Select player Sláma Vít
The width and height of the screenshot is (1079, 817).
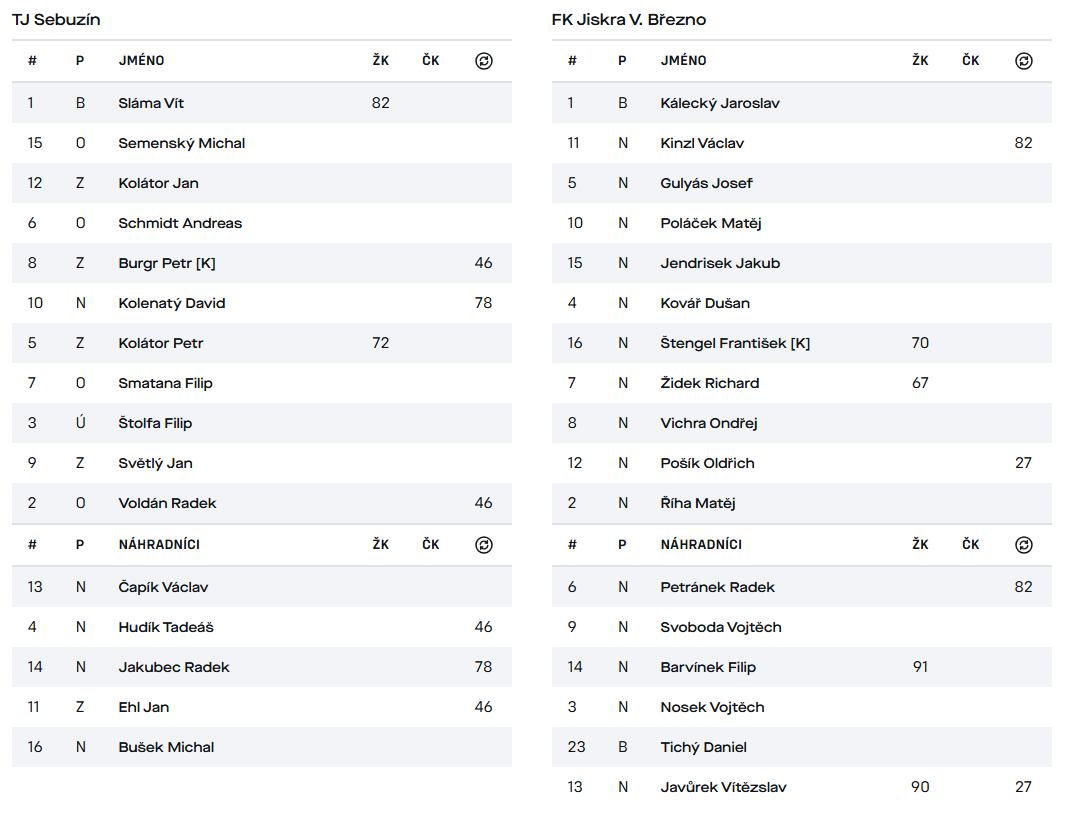pos(151,103)
